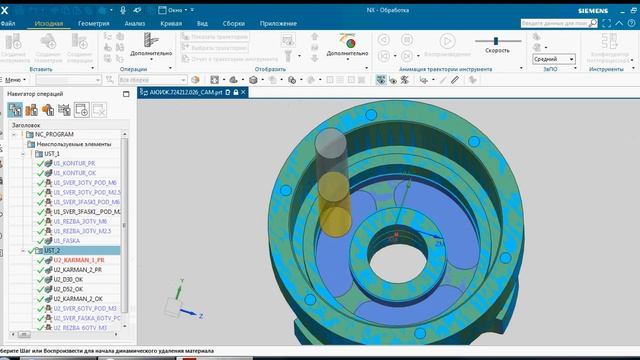Open the Меню dropdown button
This screenshot has height=360, width=640.
click(16, 80)
